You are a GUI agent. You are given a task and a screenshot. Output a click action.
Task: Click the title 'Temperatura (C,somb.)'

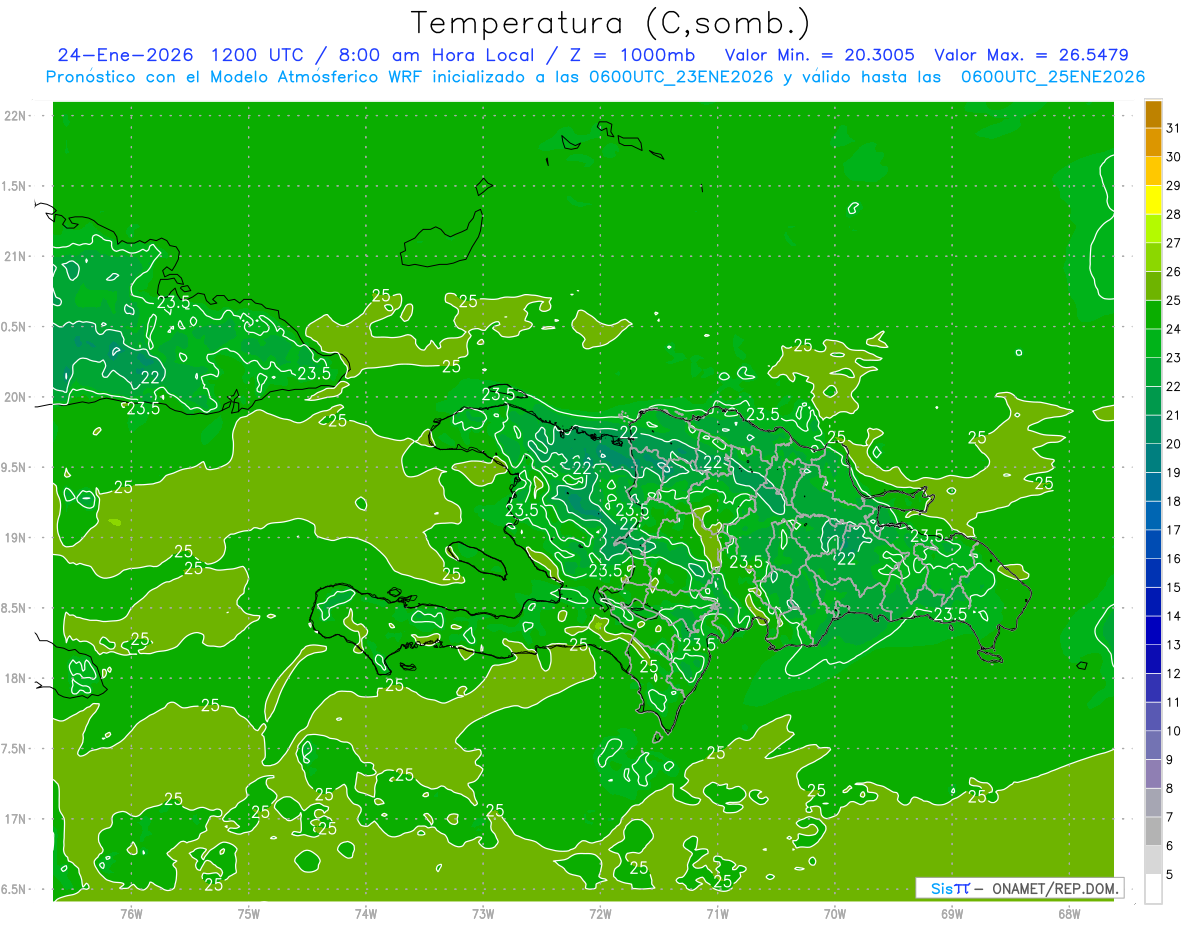tap(610, 23)
